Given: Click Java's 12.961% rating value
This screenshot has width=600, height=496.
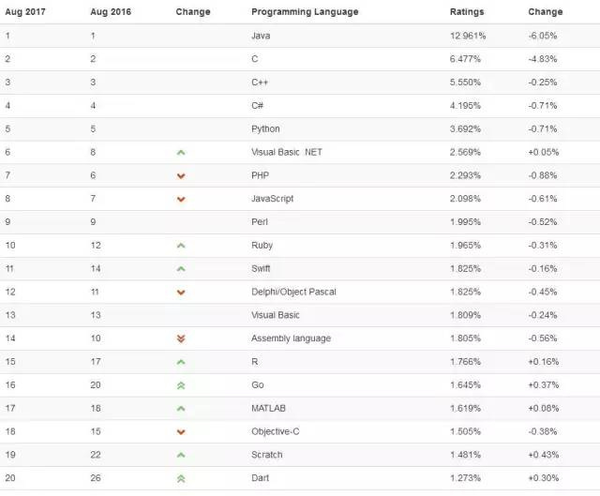Looking at the screenshot, I should [x=470, y=36].
